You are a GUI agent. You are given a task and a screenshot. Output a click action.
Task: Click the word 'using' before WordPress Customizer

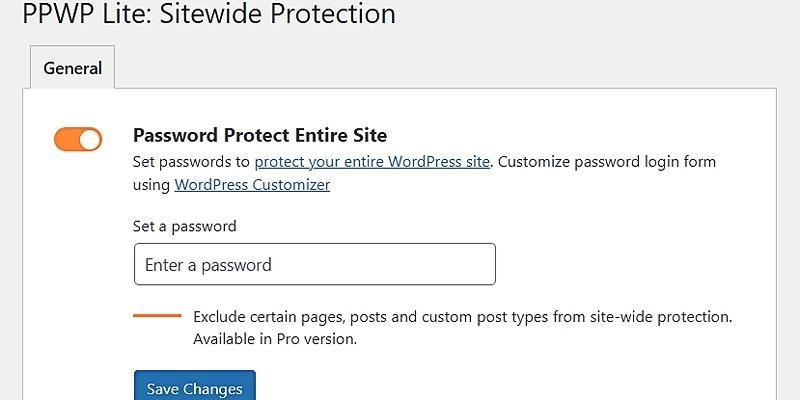[x=151, y=184]
